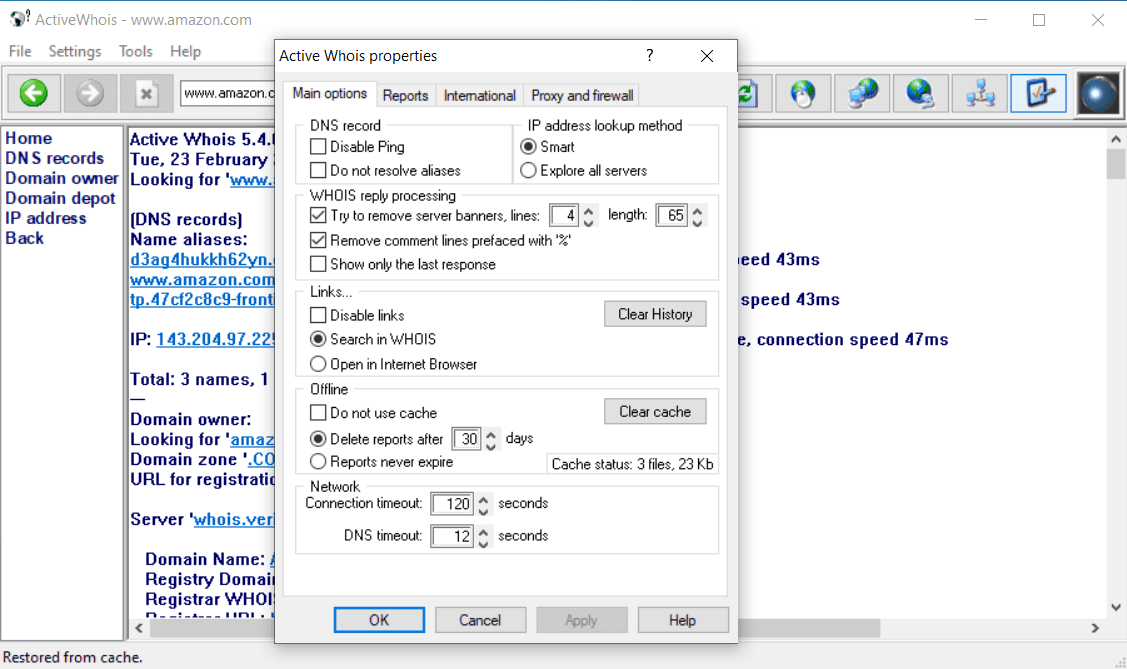Click the horizontal scrollbar right arrow
This screenshot has width=1127, height=669.
tap(1095, 628)
